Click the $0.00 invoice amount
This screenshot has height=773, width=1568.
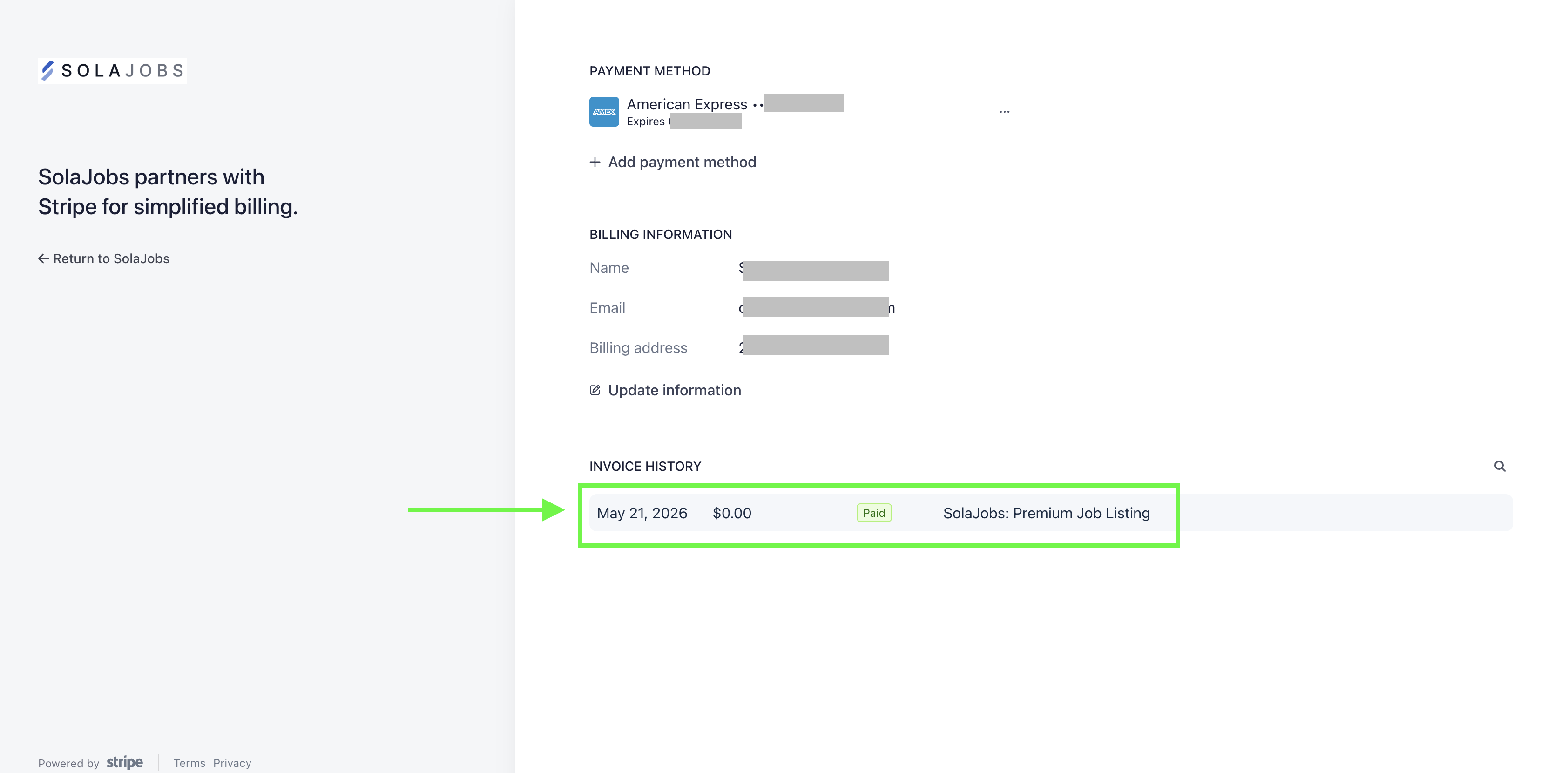[x=732, y=513]
